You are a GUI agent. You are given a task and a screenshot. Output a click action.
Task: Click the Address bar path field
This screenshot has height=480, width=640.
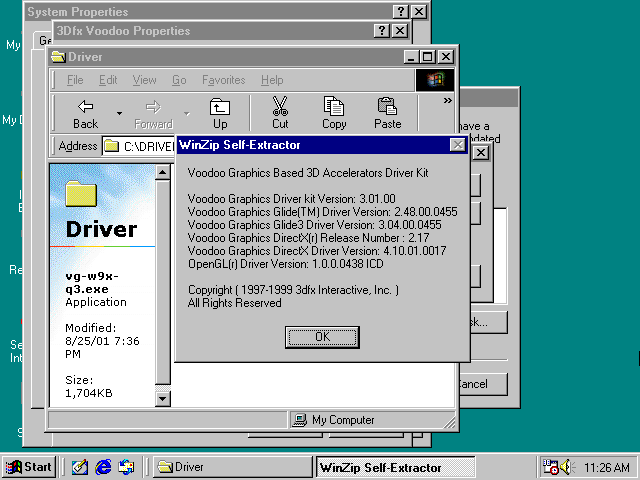139,146
